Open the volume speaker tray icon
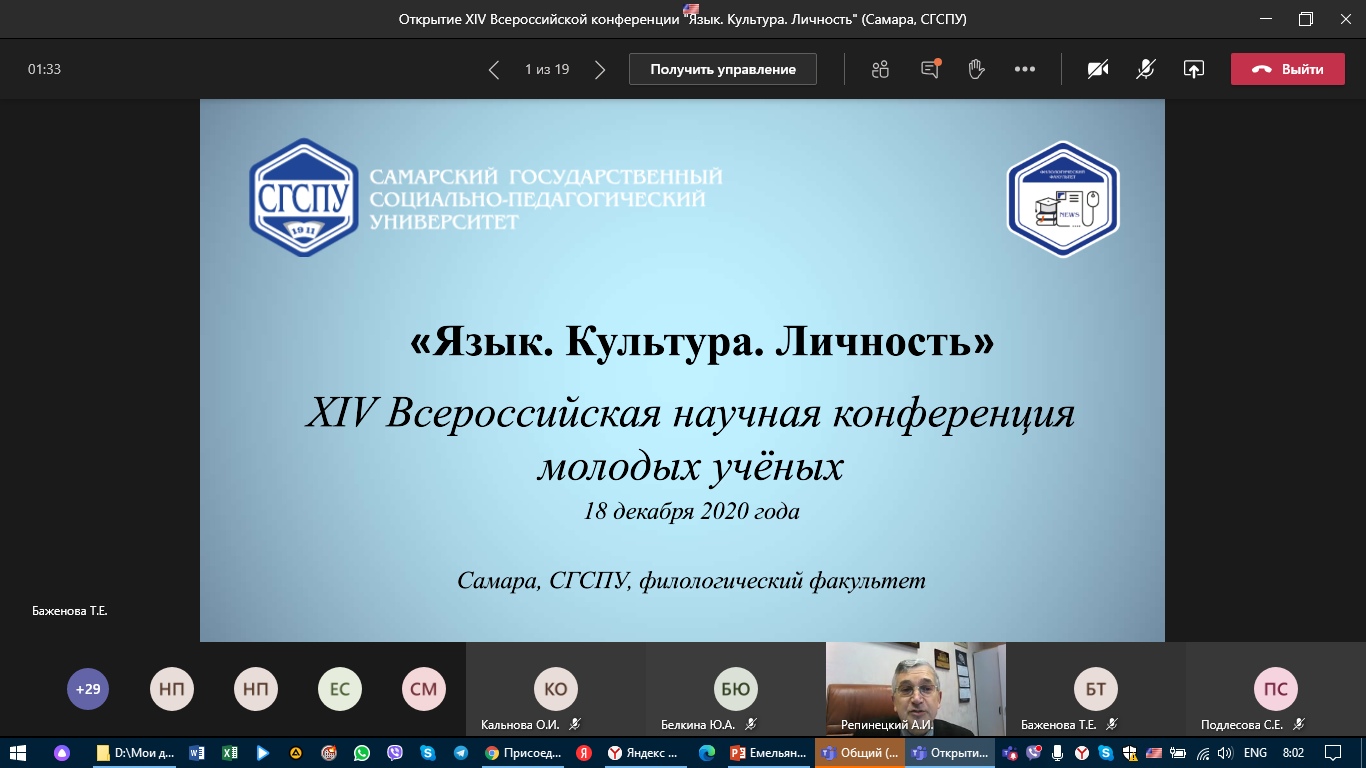1366x768 pixels. pos(1225,753)
